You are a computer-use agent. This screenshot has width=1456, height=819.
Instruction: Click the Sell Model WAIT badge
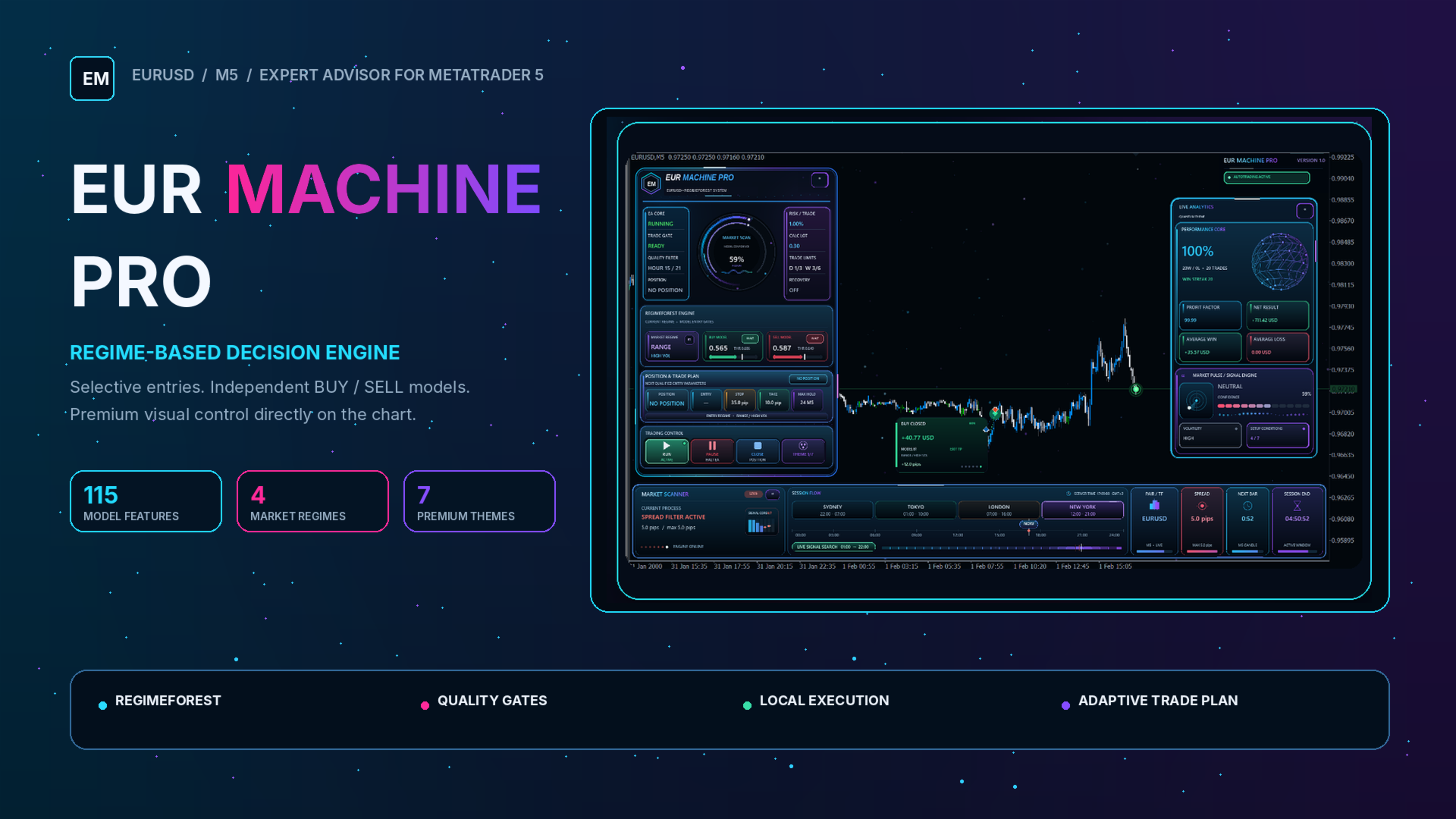coord(815,338)
